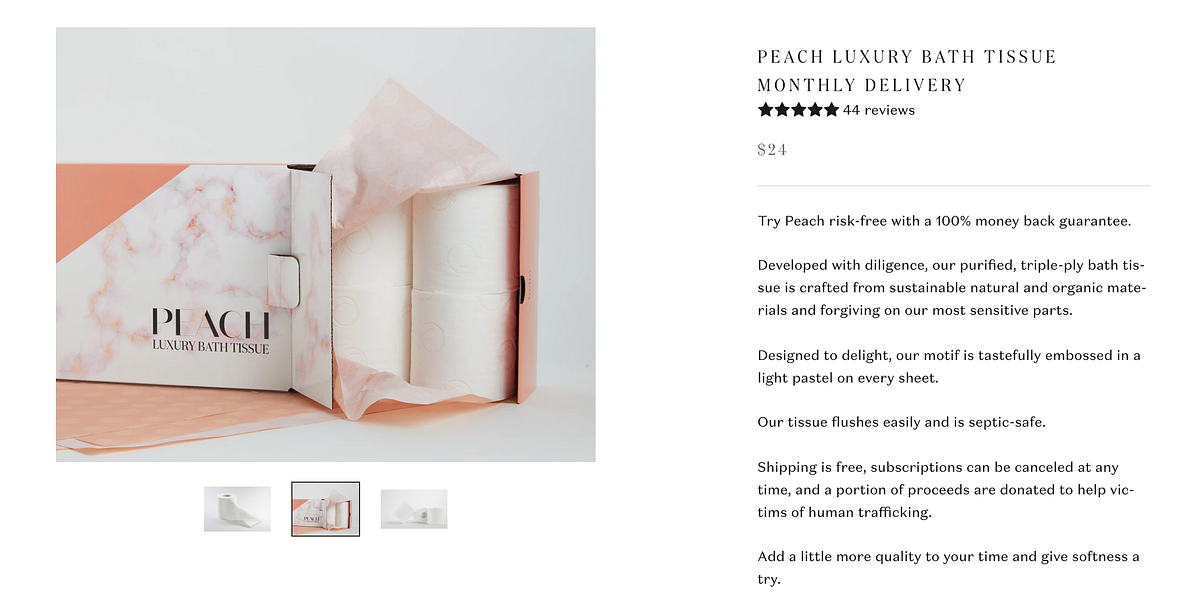Click the fifth, last rating star
Screen dimensions: 1200x613
click(831, 110)
